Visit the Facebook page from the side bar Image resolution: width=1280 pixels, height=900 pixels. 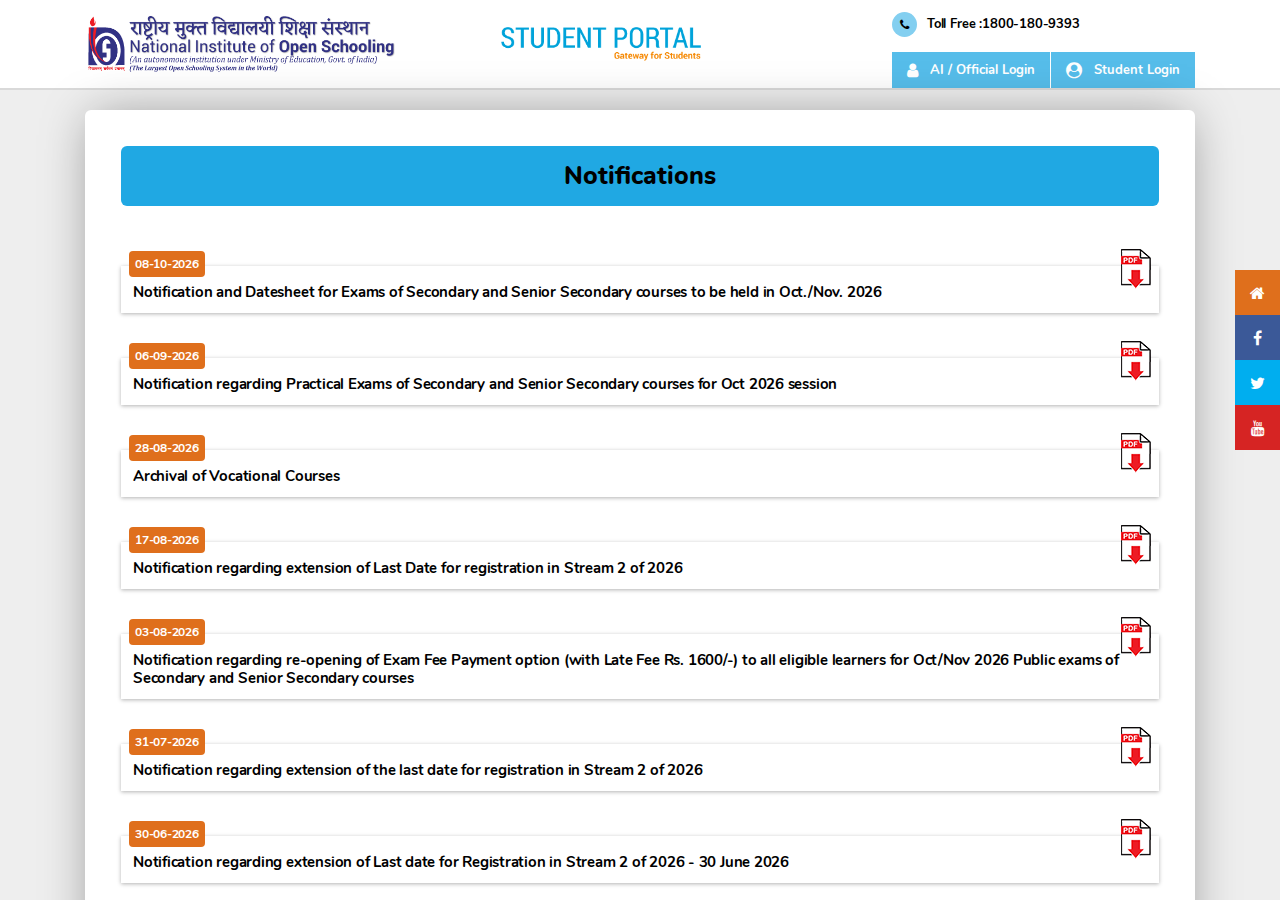1257,338
